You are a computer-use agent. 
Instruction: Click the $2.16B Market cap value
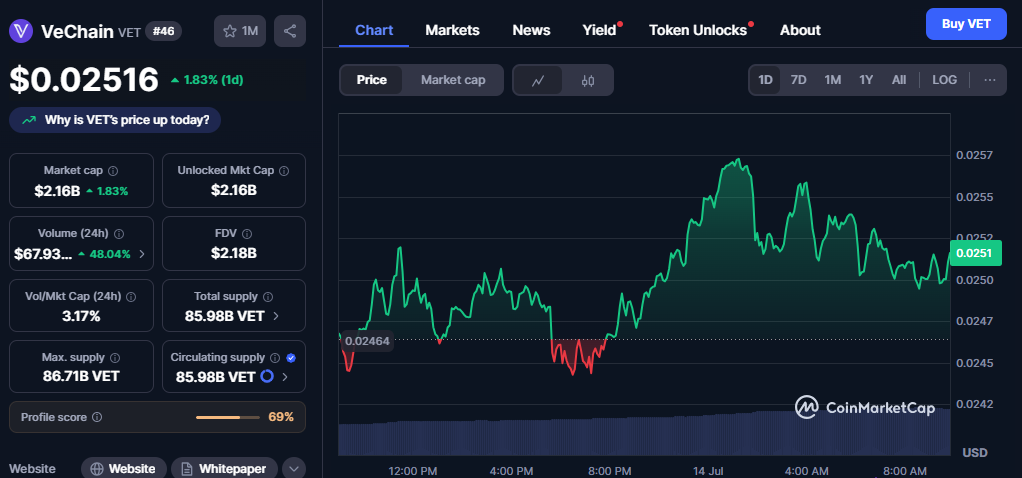click(x=57, y=191)
